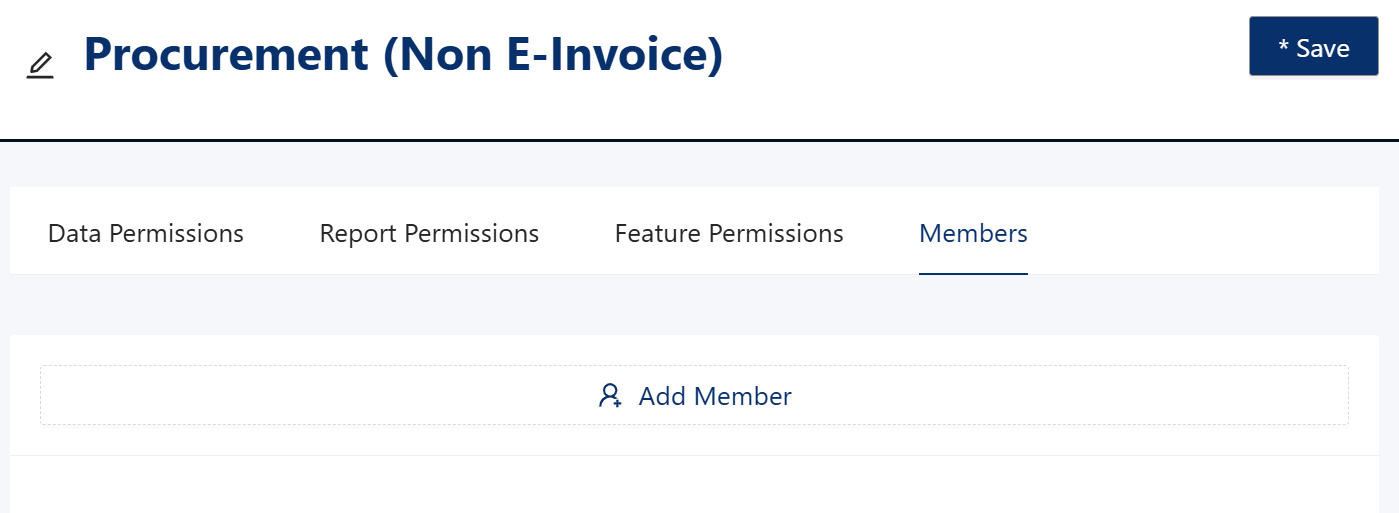This screenshot has height=513, width=1399.
Task: Rename the role using the pencil icon
Action: tap(40, 66)
